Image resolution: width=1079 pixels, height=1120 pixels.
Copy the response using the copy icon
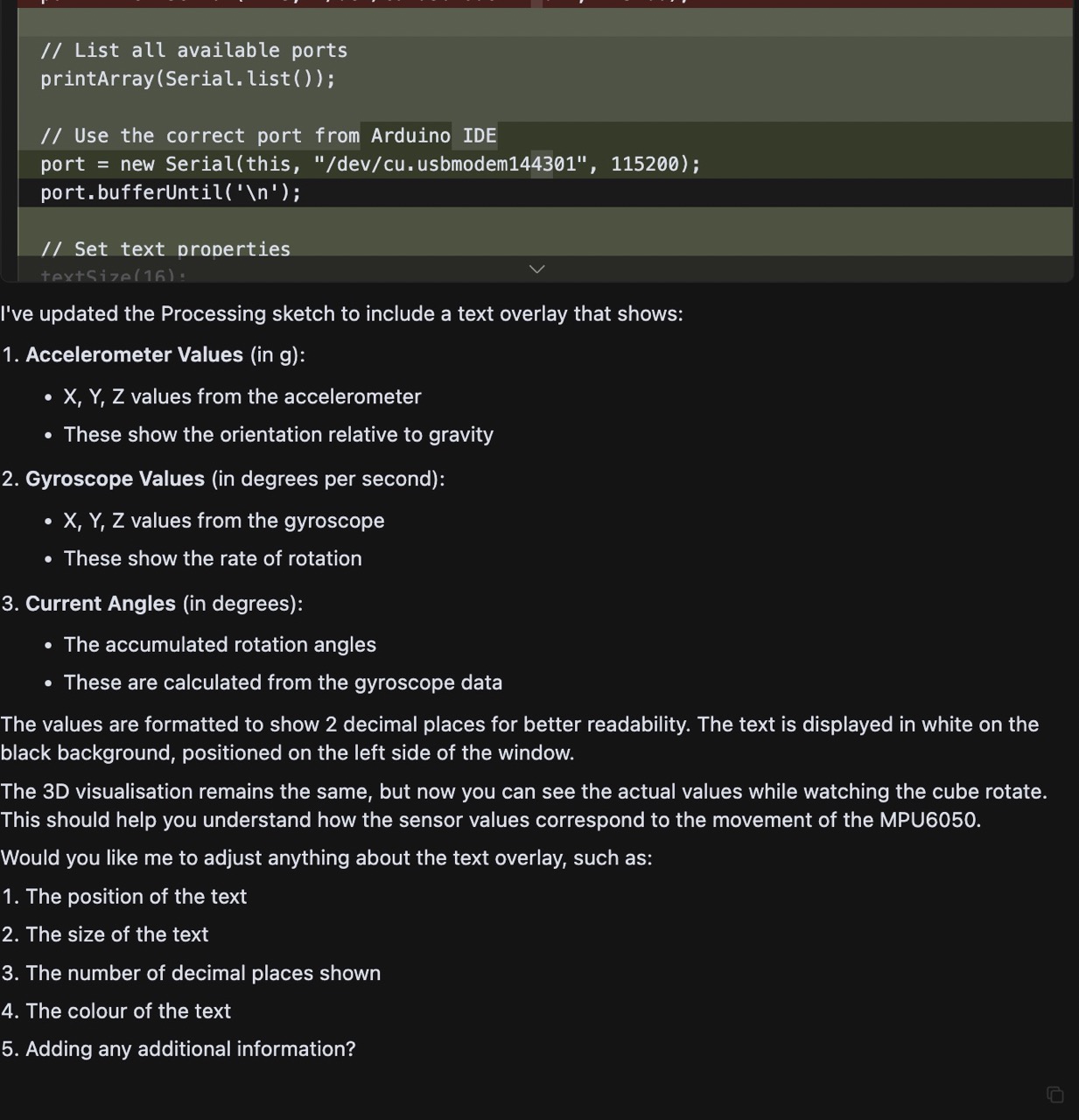tap(1055, 1095)
